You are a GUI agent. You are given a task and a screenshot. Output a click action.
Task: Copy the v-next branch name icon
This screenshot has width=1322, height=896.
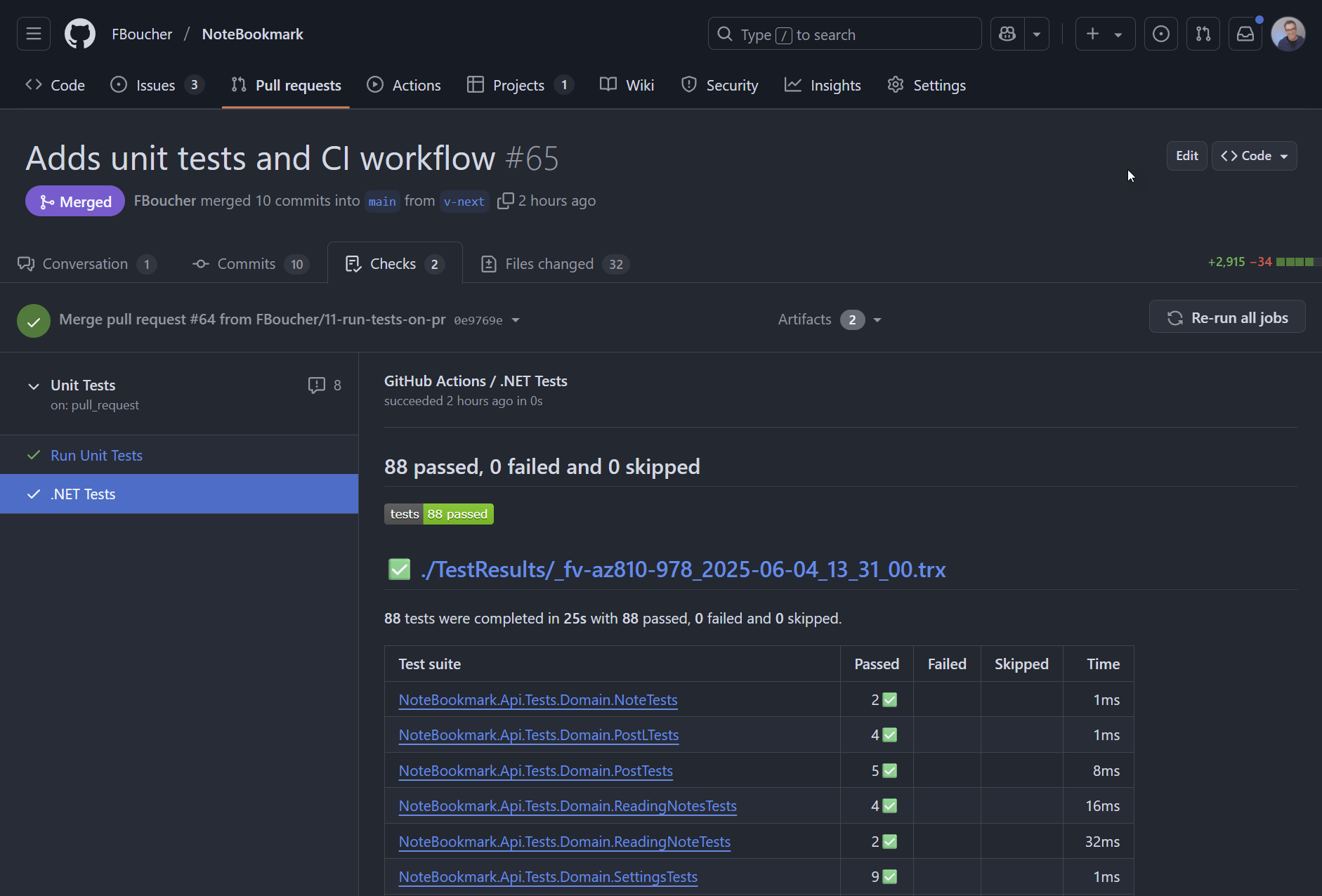[x=505, y=201]
